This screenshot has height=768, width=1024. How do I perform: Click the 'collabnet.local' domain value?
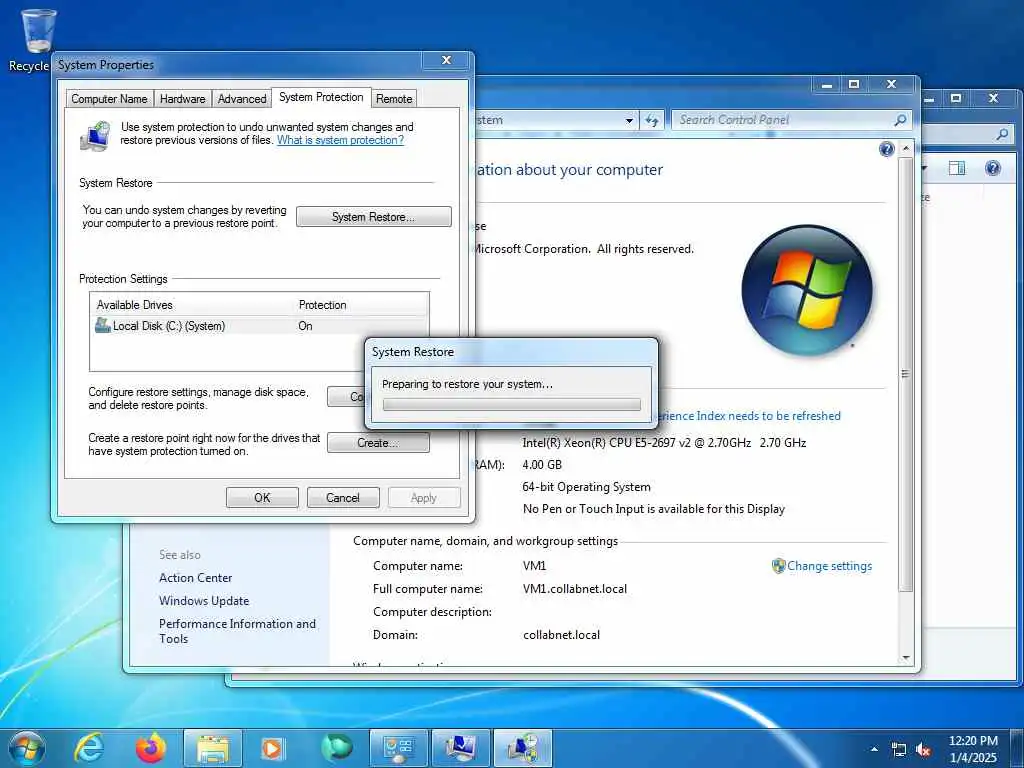pos(561,635)
